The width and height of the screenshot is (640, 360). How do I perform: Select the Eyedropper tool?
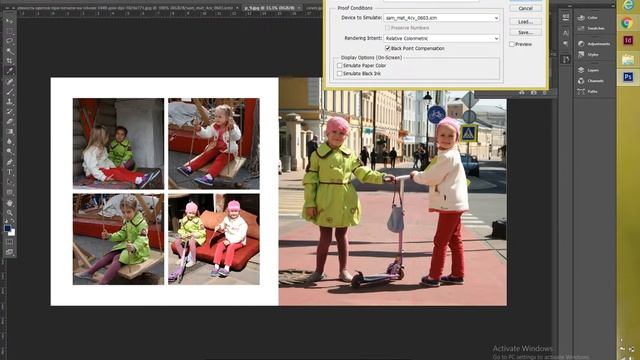tap(9, 71)
